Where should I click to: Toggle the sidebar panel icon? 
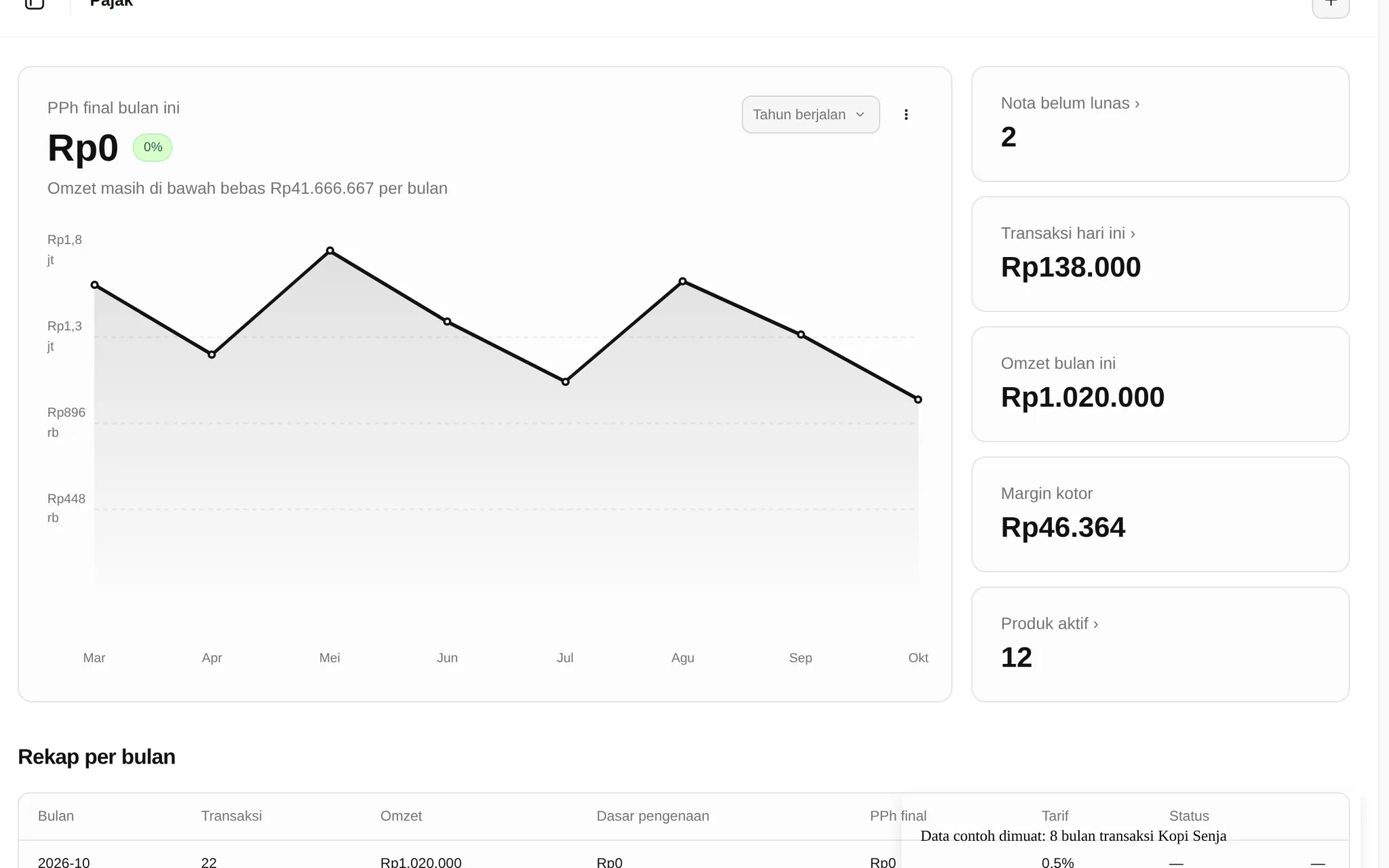[x=35, y=4]
